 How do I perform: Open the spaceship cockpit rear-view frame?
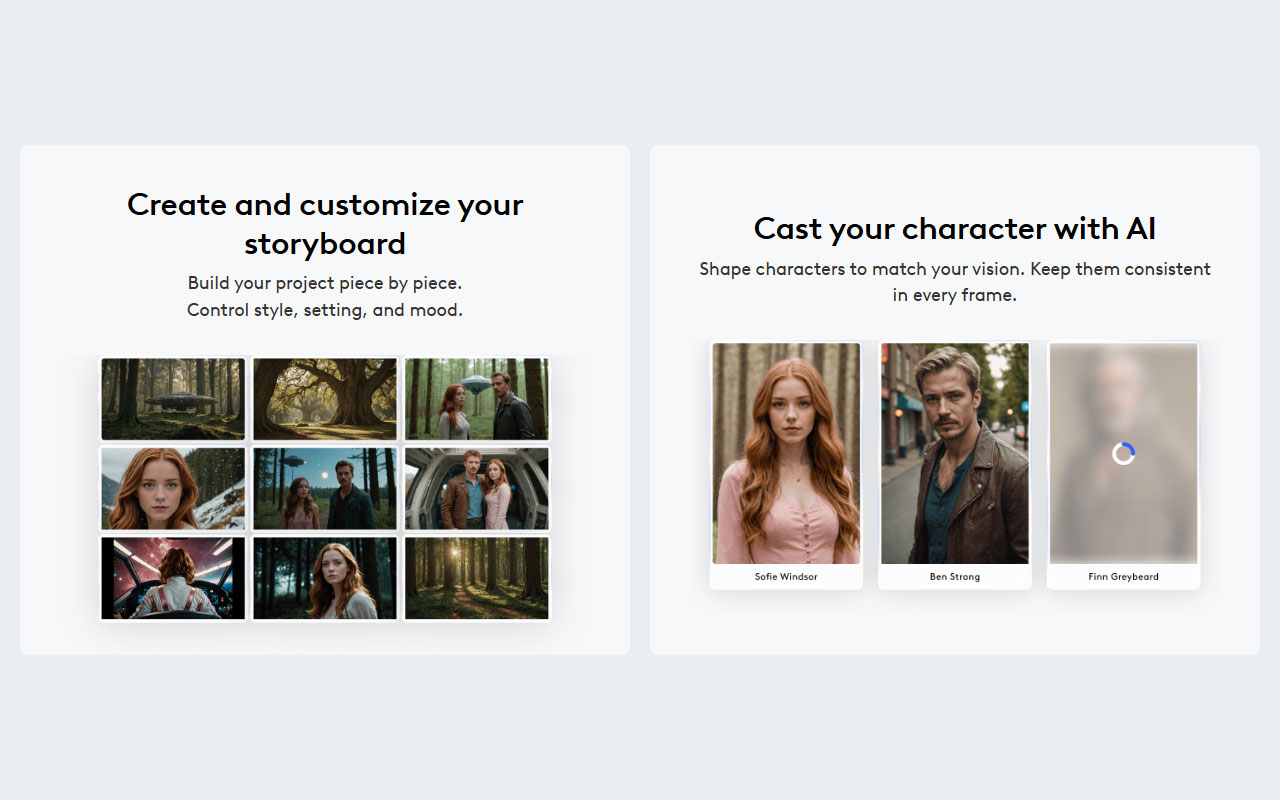(173, 578)
